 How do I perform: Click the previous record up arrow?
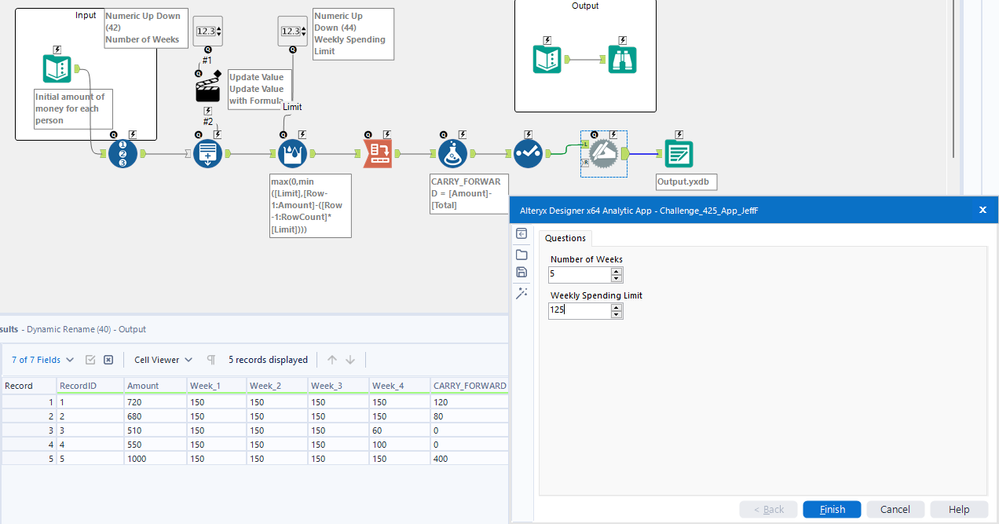tap(332, 360)
